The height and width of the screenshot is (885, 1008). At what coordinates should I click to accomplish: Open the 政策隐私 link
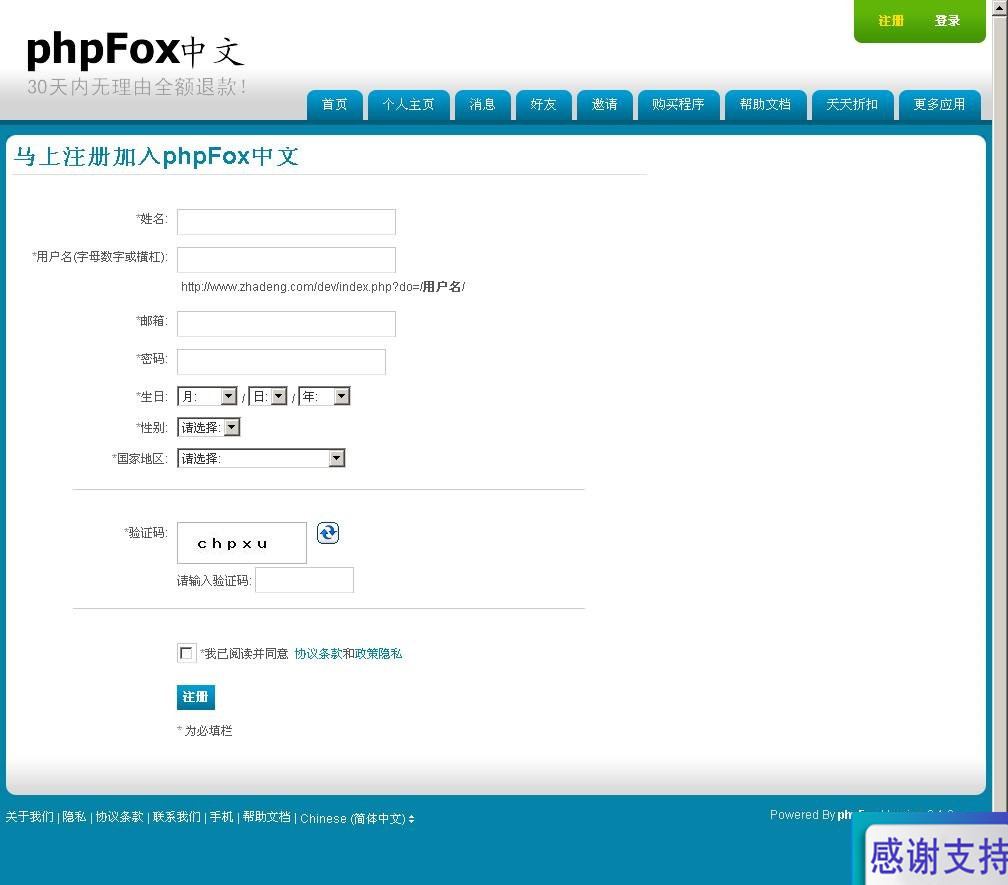pos(379,654)
